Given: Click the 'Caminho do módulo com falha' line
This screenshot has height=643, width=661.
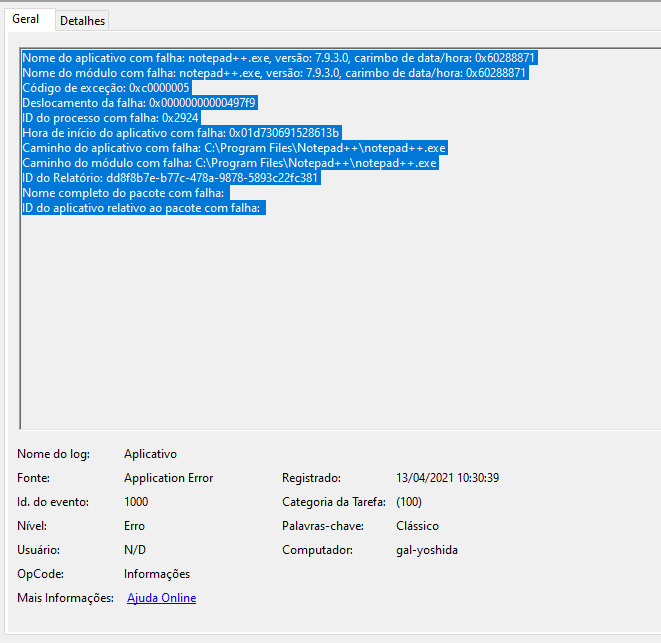Looking at the screenshot, I should click(230, 163).
